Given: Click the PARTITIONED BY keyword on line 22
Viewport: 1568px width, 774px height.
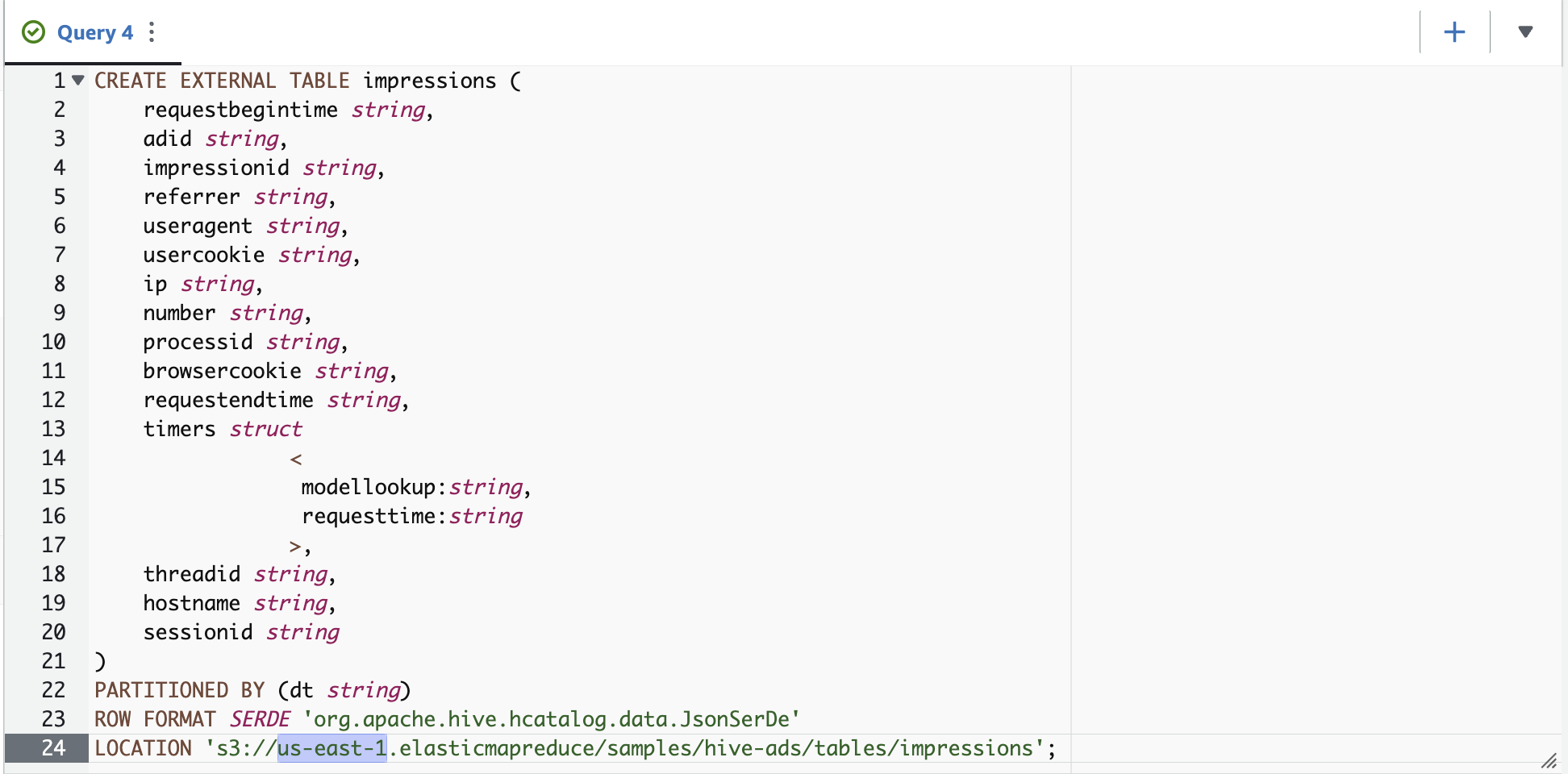Looking at the screenshot, I should tap(179, 690).
